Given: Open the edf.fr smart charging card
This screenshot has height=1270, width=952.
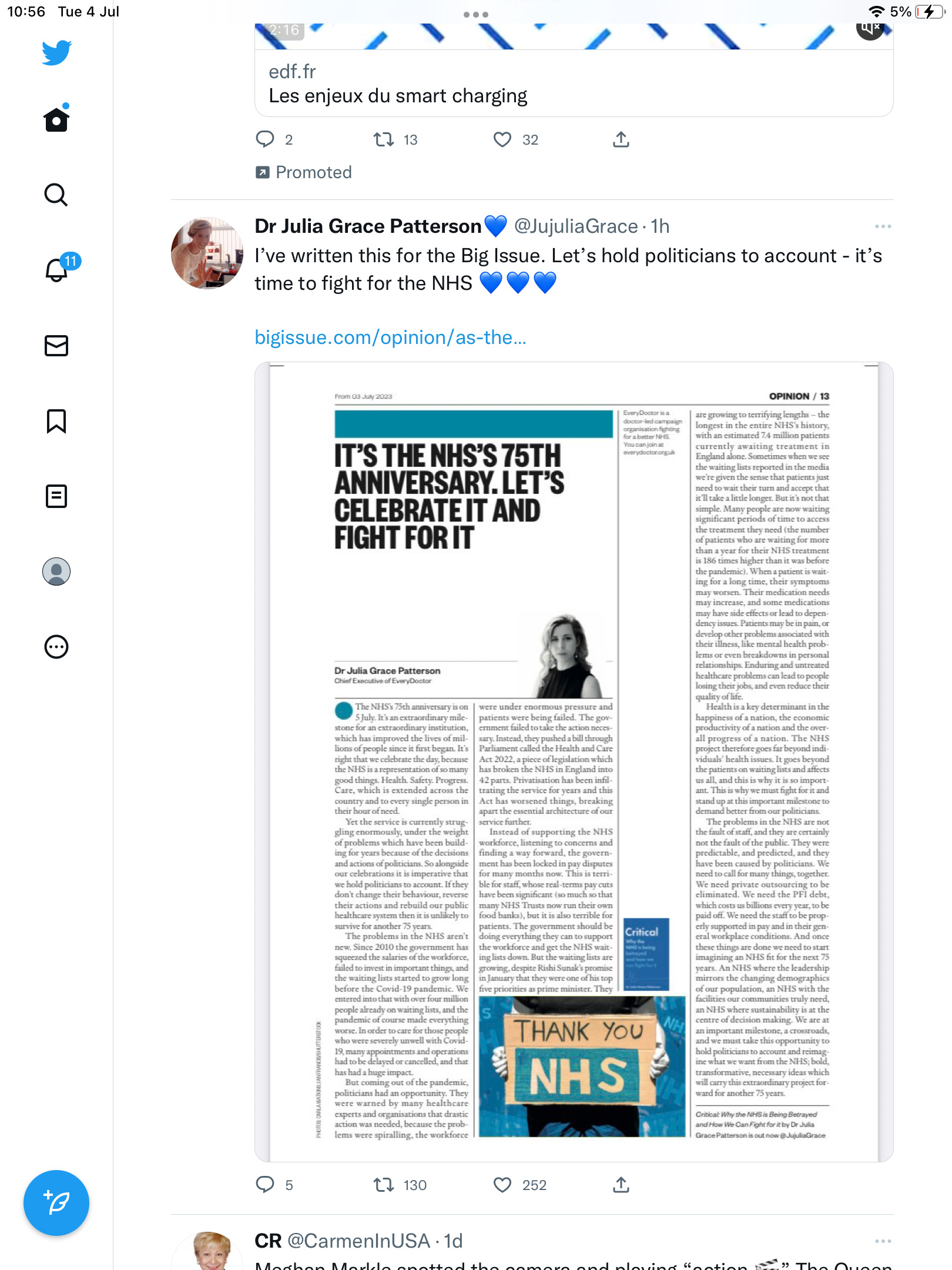Looking at the screenshot, I should click(574, 83).
